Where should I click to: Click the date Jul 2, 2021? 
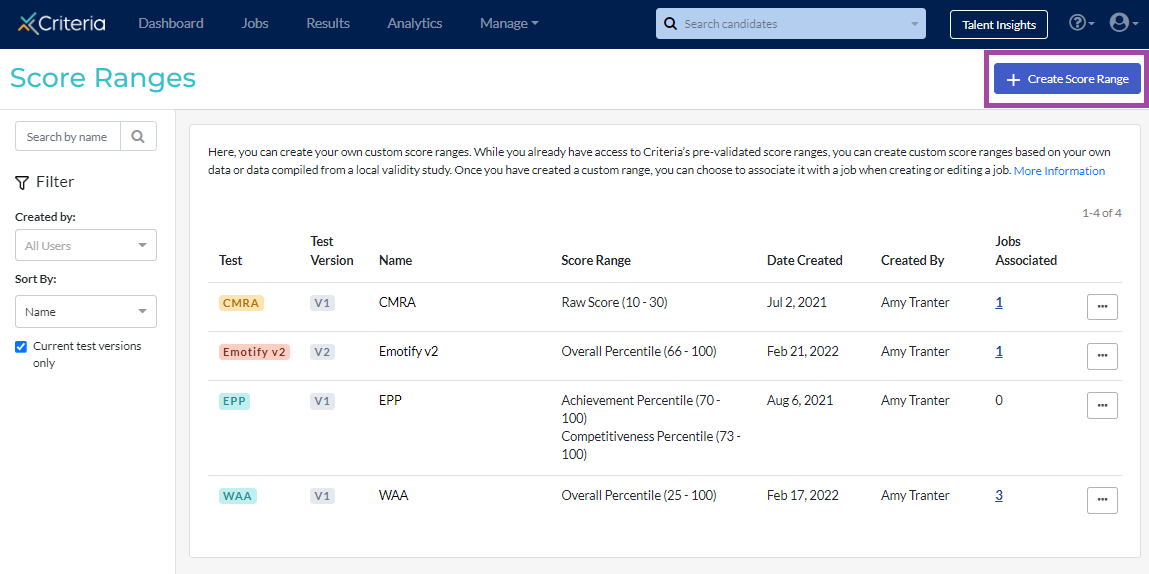coord(797,302)
